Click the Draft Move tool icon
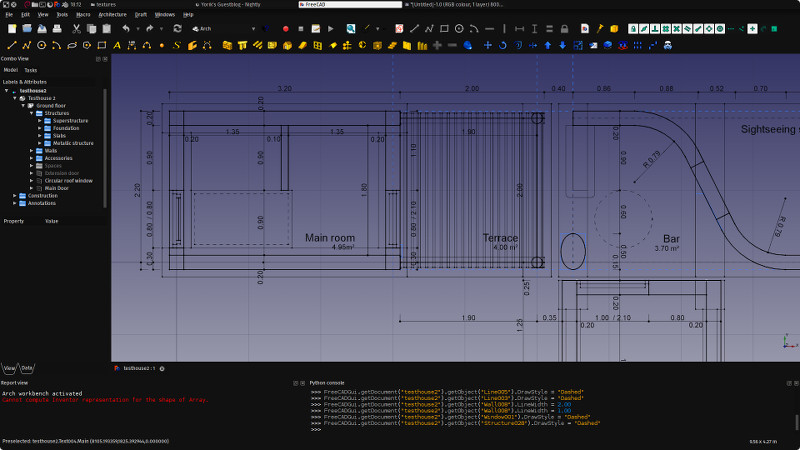 (488, 45)
